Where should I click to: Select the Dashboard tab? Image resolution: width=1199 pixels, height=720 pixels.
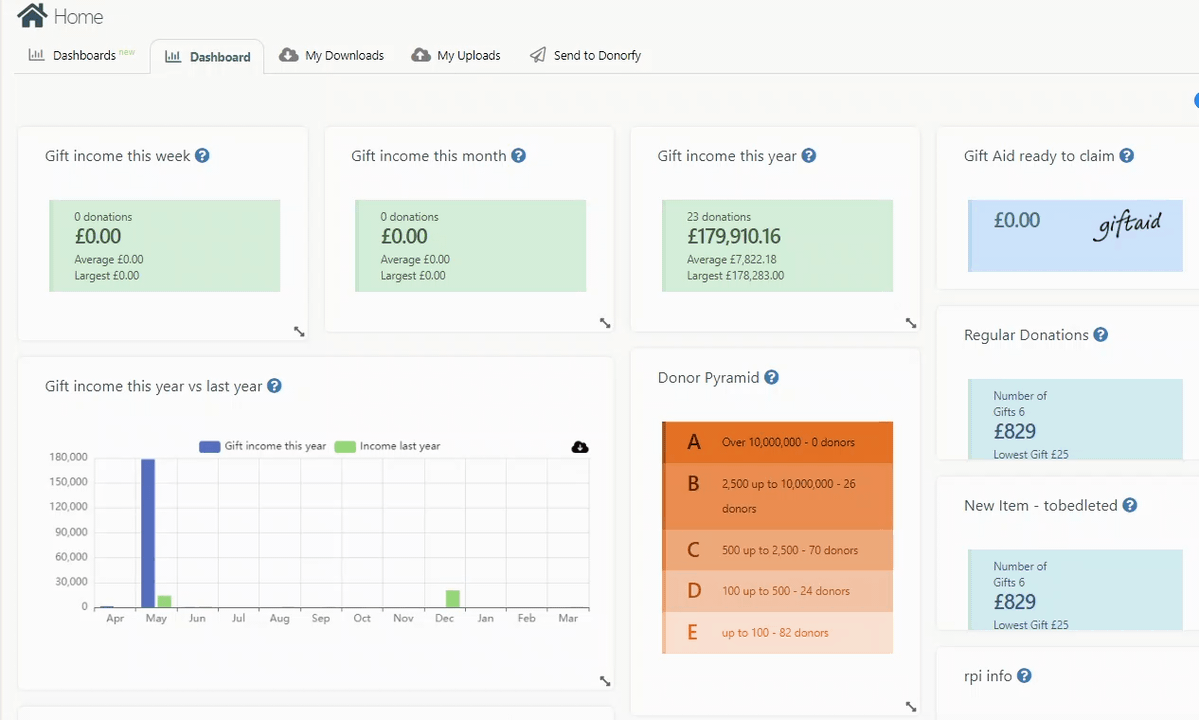coord(207,57)
